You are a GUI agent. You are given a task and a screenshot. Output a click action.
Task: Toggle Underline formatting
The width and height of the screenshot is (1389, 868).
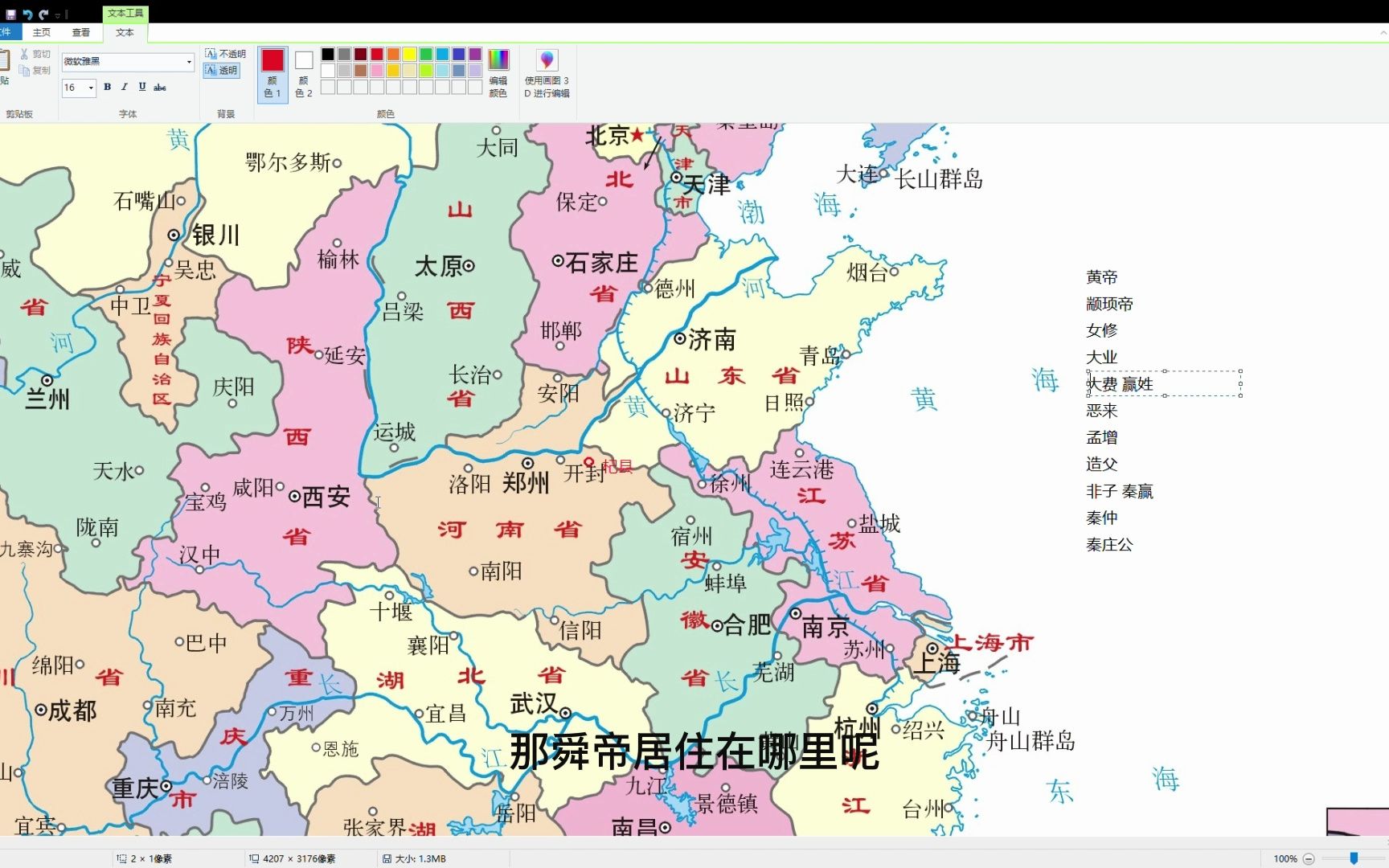point(142,87)
